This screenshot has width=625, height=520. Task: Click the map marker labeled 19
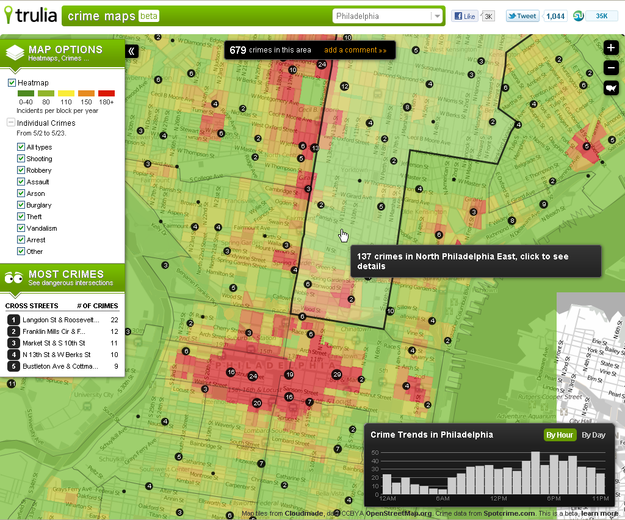coord(289,374)
